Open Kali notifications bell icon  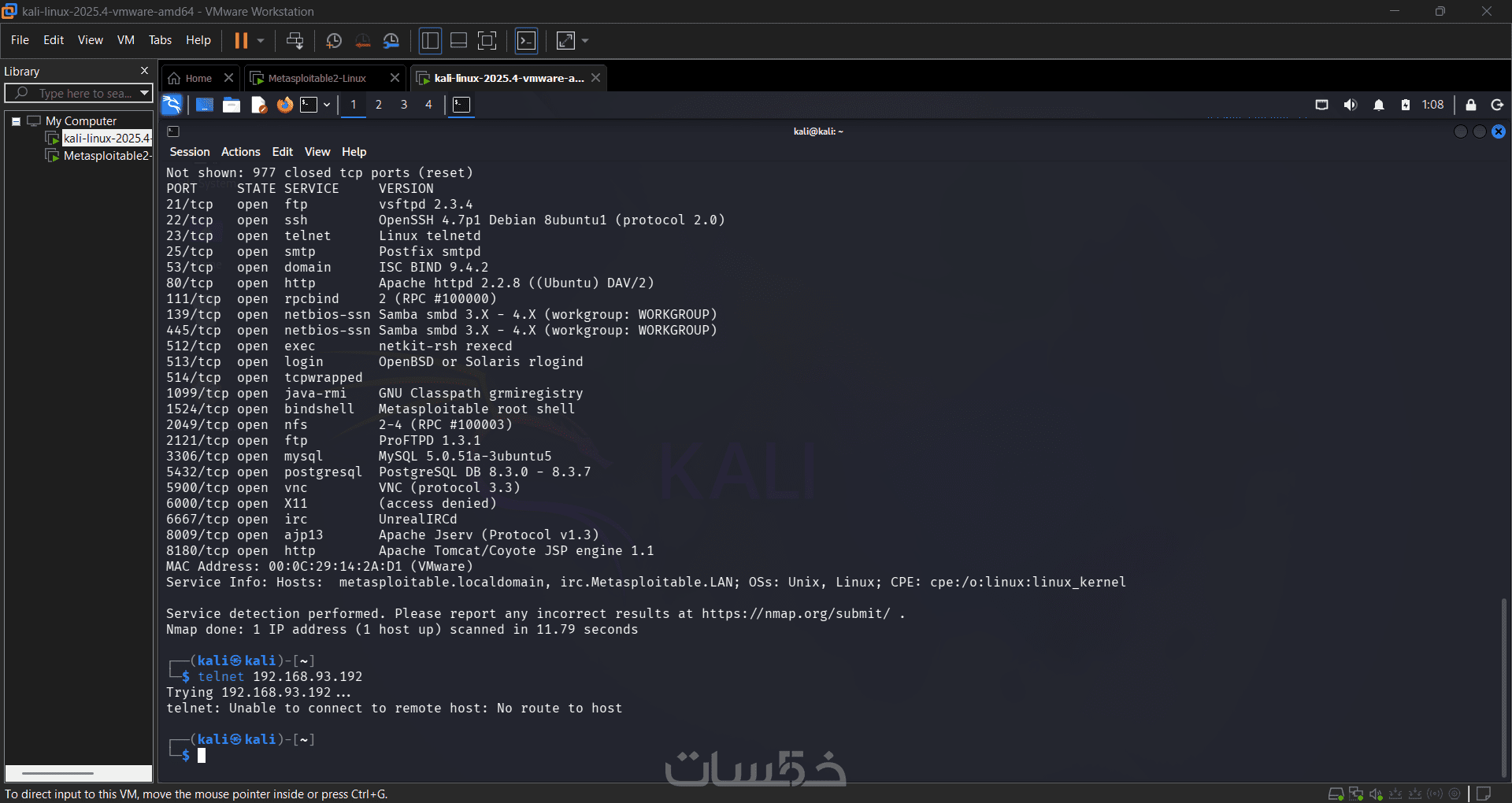point(1379,105)
